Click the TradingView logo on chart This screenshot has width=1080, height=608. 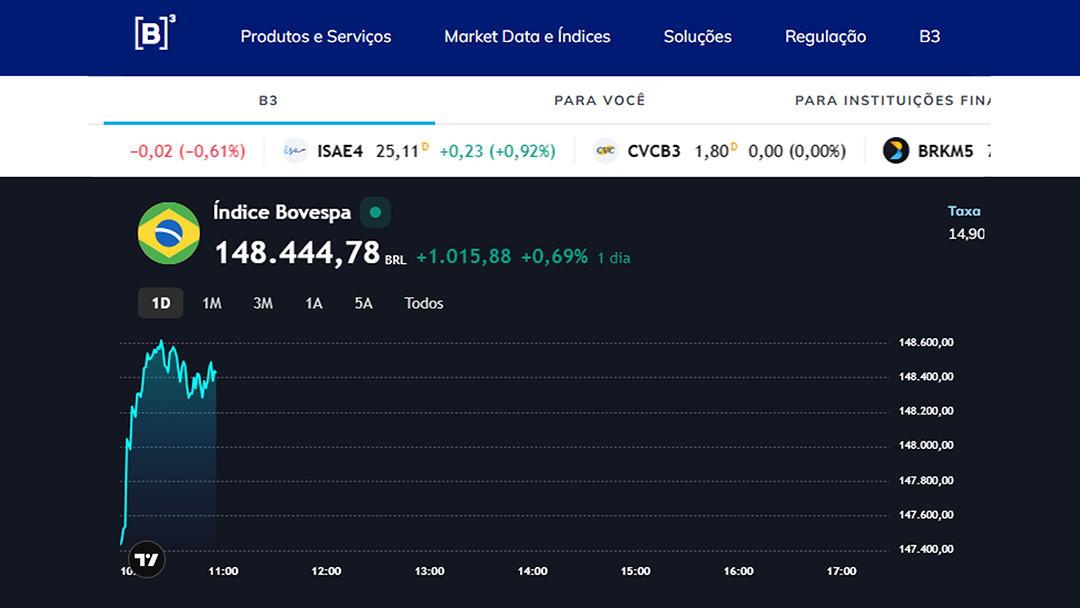pyautogui.click(x=147, y=560)
